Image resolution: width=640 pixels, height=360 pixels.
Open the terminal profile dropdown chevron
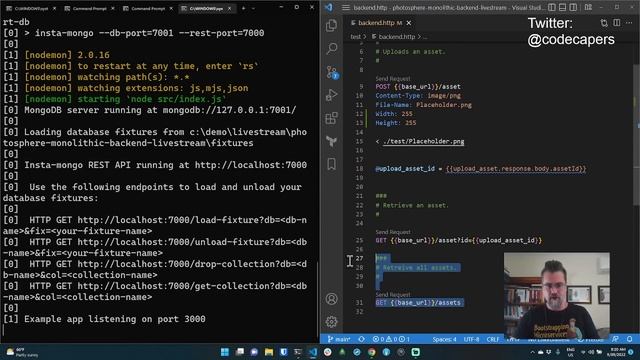[x=253, y=8]
